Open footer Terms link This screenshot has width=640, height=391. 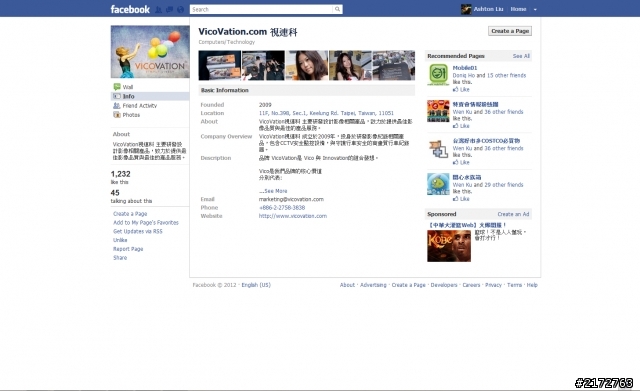tap(514, 285)
